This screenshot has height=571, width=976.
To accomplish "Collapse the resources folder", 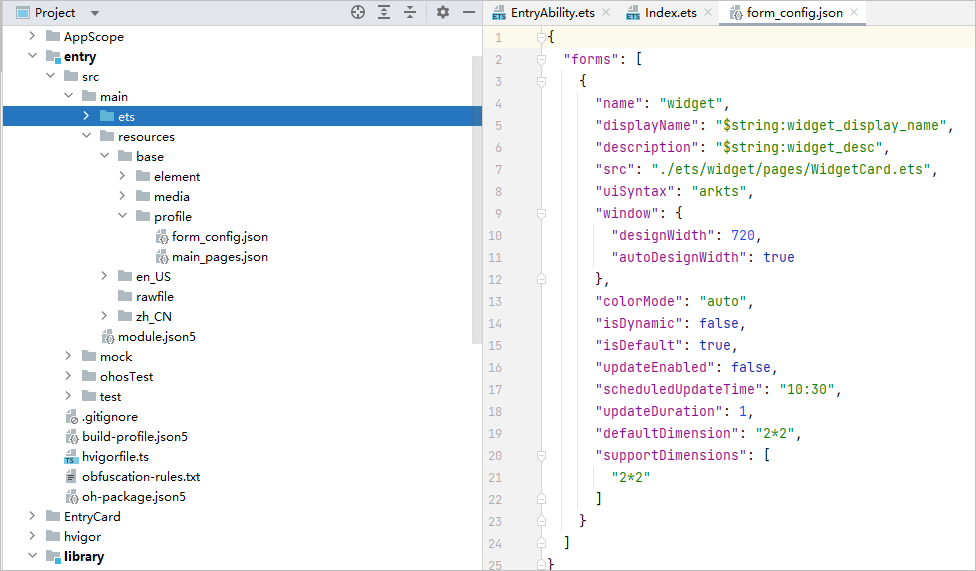I will (x=87, y=136).
